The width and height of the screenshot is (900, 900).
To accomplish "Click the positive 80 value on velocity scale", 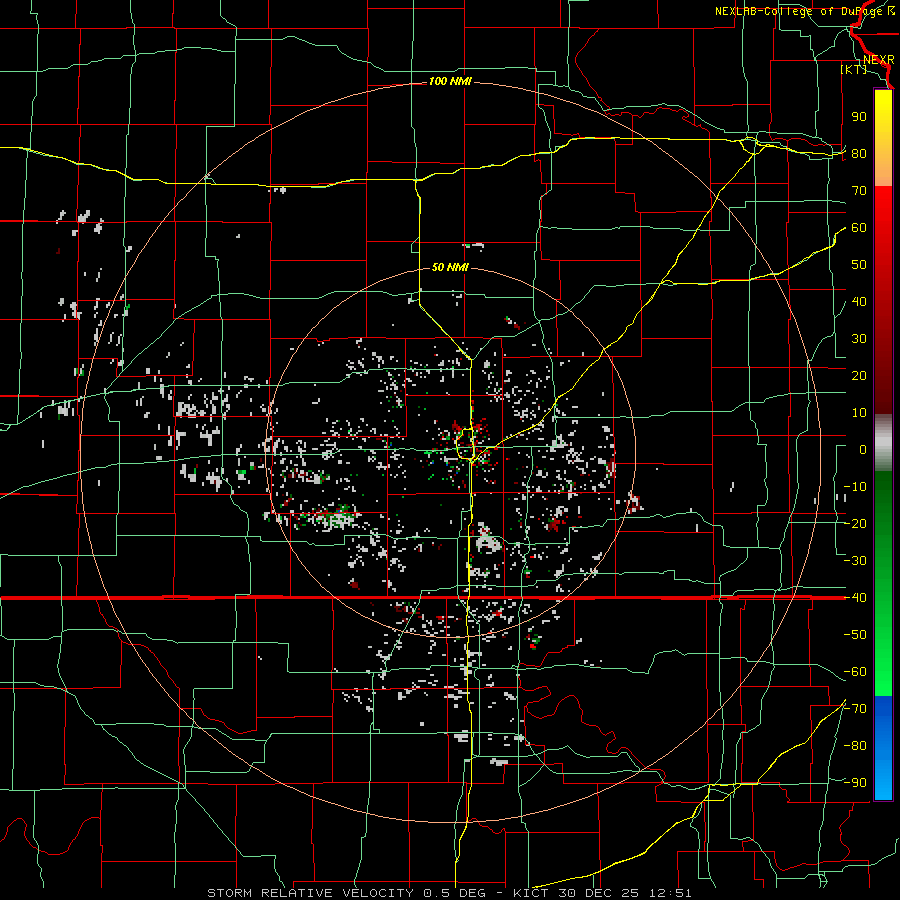I will point(859,154).
